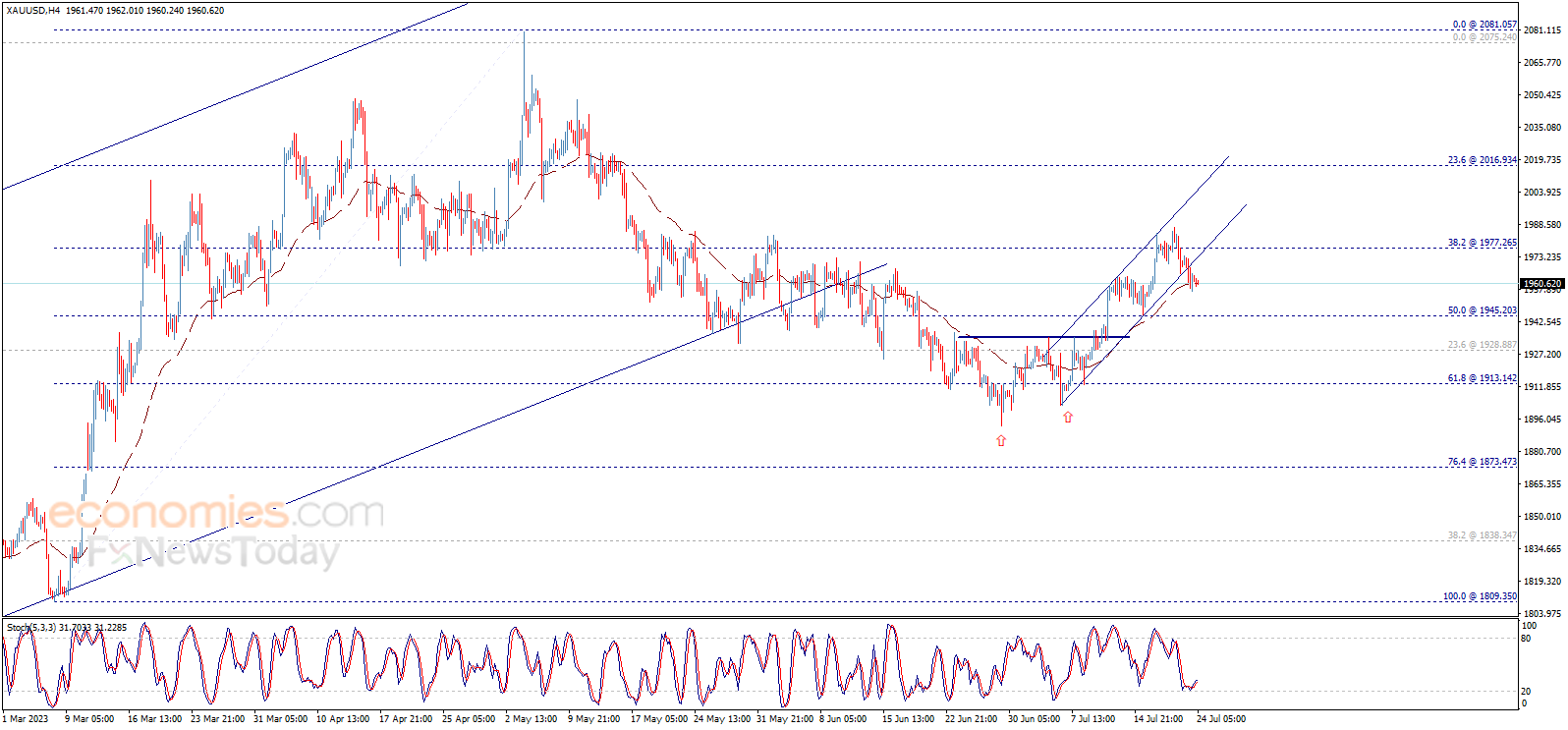Select the XAUUSD,H4 chart title

[x=32, y=11]
